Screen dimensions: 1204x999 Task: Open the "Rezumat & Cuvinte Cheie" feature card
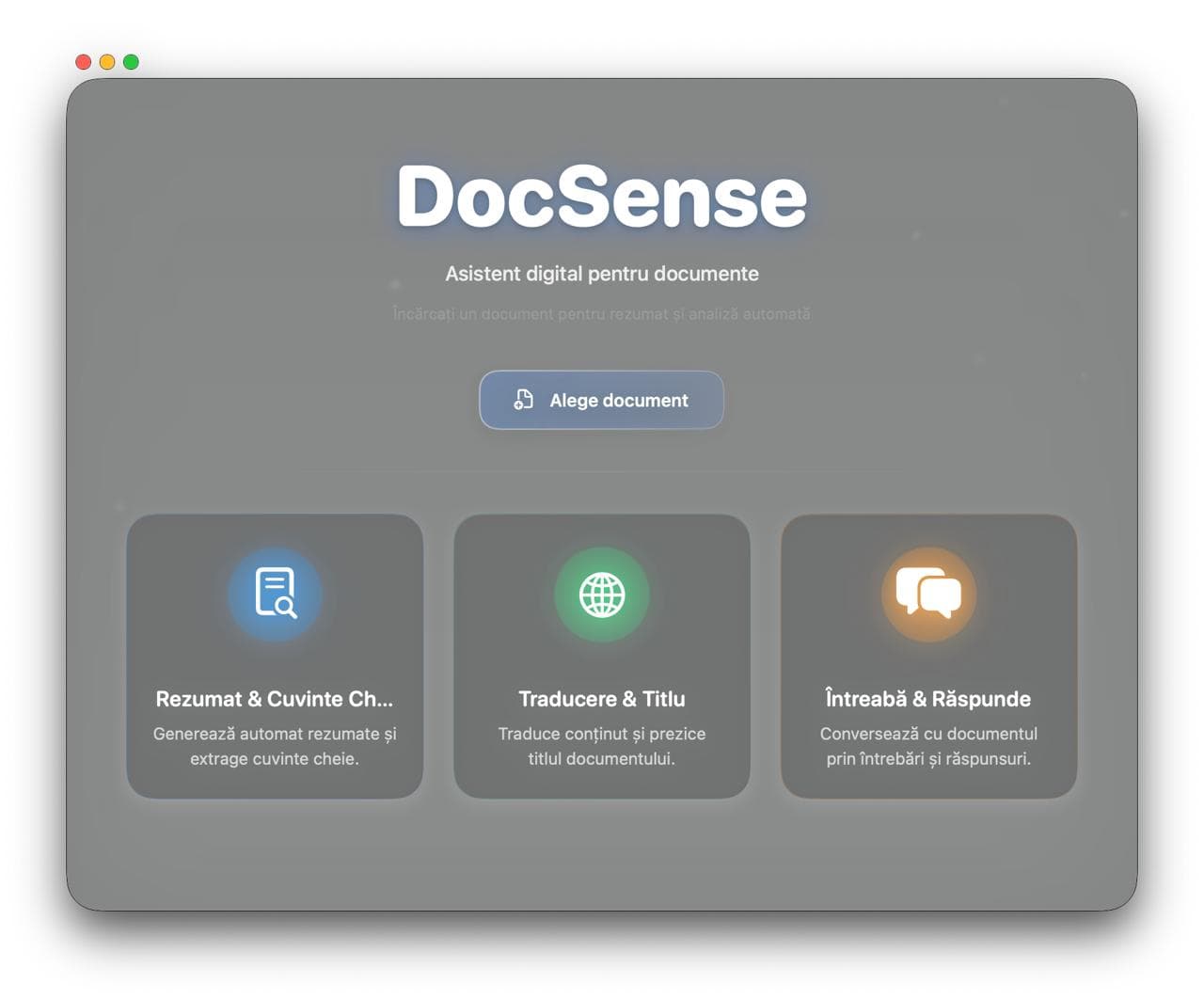point(275,656)
